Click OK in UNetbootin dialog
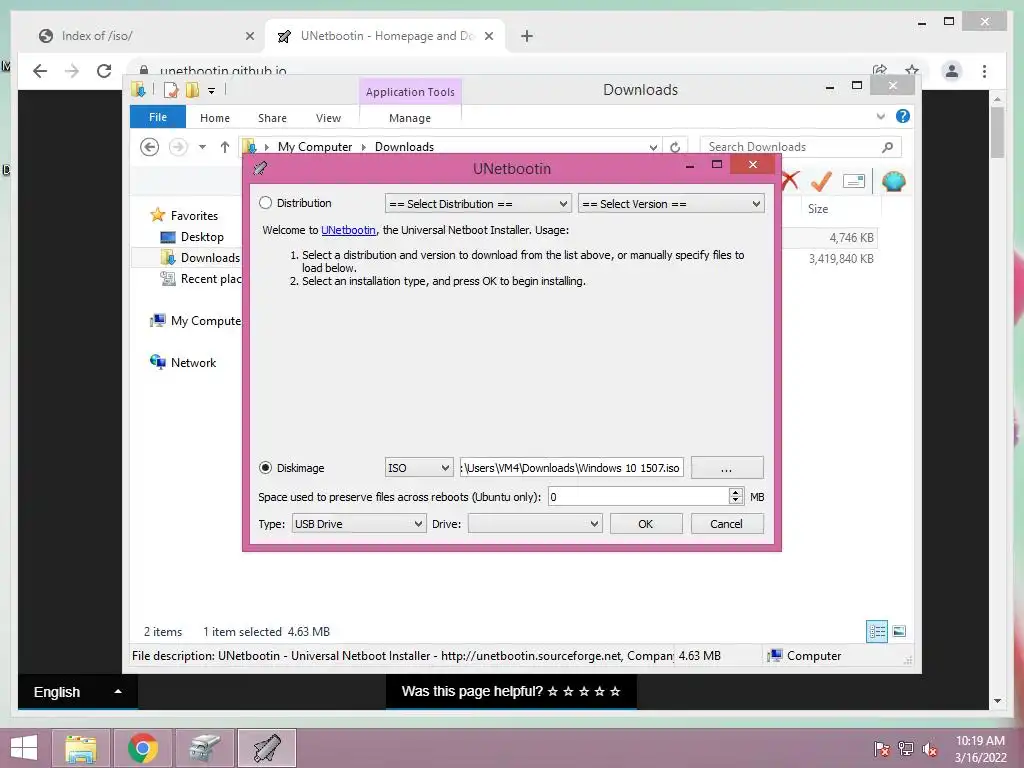The width and height of the screenshot is (1024, 768). 646,524
